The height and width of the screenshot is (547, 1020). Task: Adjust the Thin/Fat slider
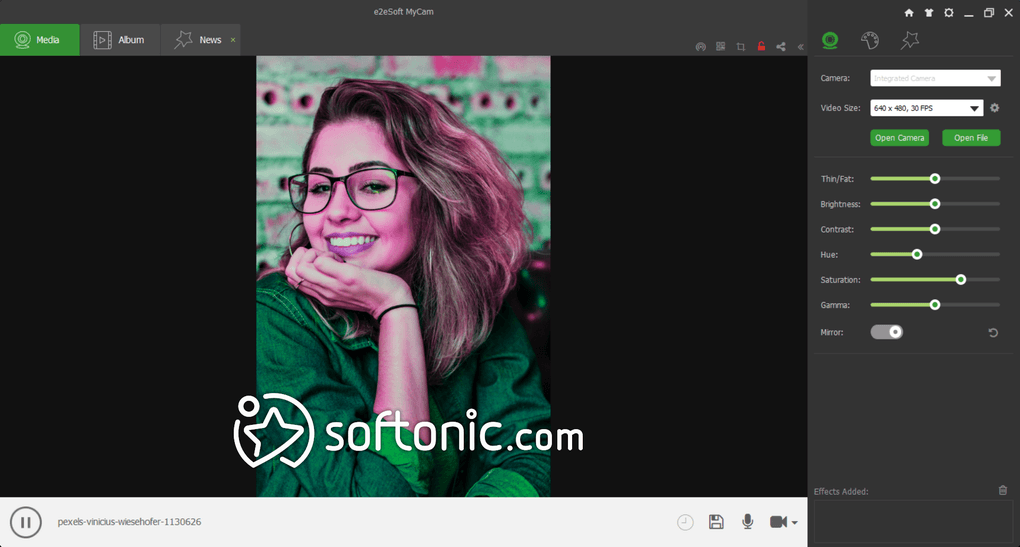pyautogui.click(x=935, y=178)
